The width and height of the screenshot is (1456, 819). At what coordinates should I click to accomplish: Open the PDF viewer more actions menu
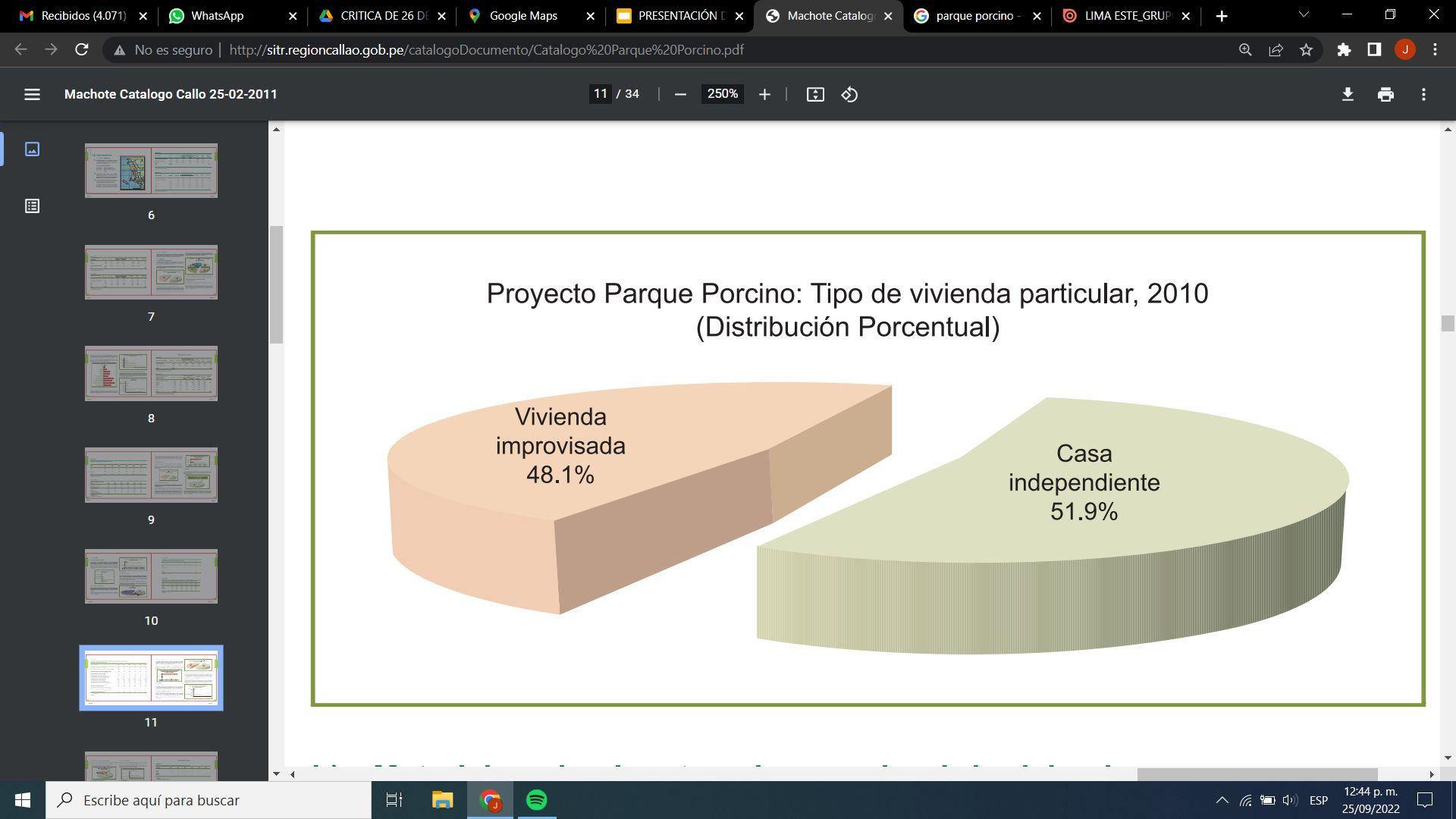click(1423, 94)
